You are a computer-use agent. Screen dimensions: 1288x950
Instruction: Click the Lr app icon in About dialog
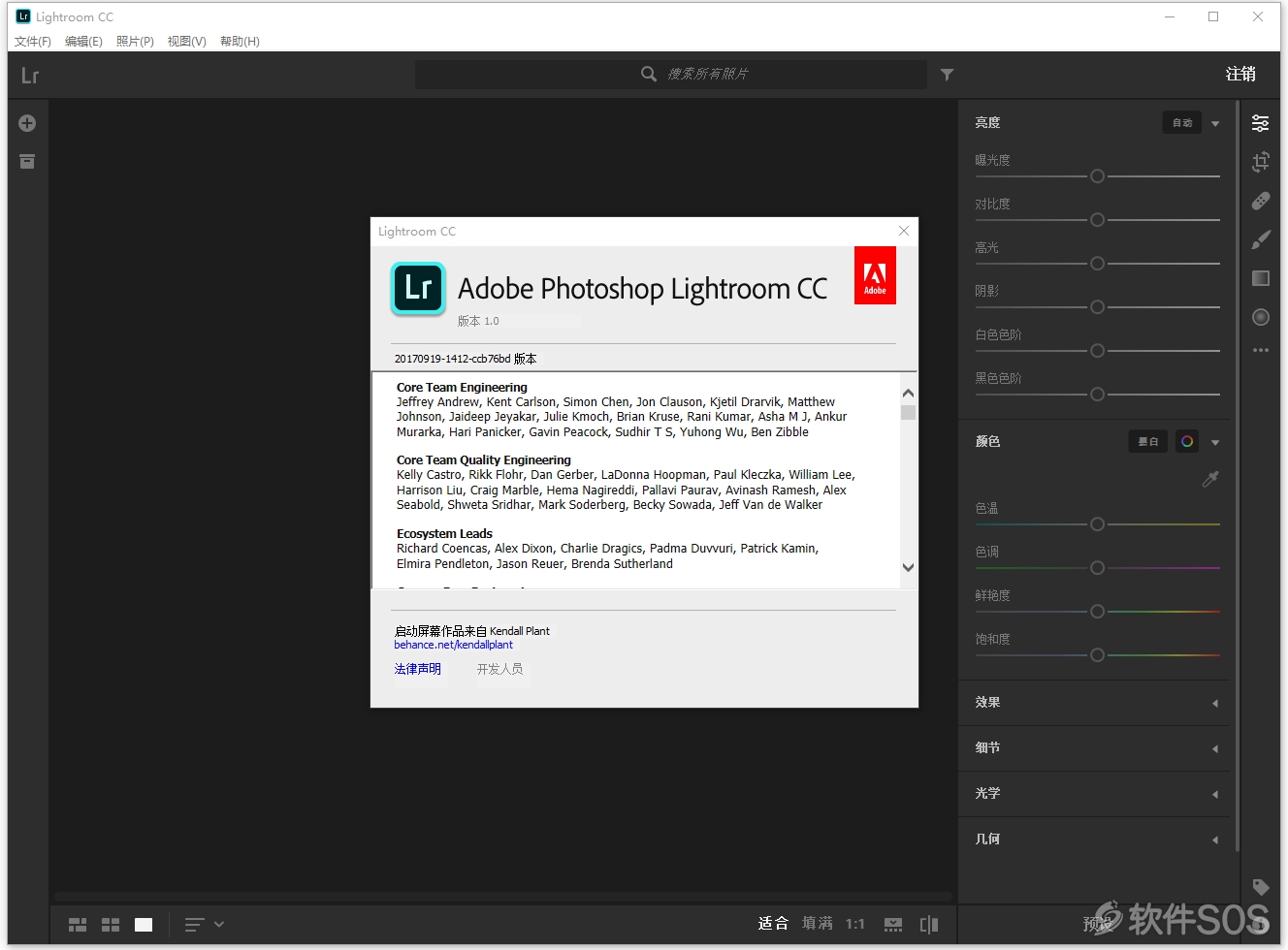click(418, 289)
